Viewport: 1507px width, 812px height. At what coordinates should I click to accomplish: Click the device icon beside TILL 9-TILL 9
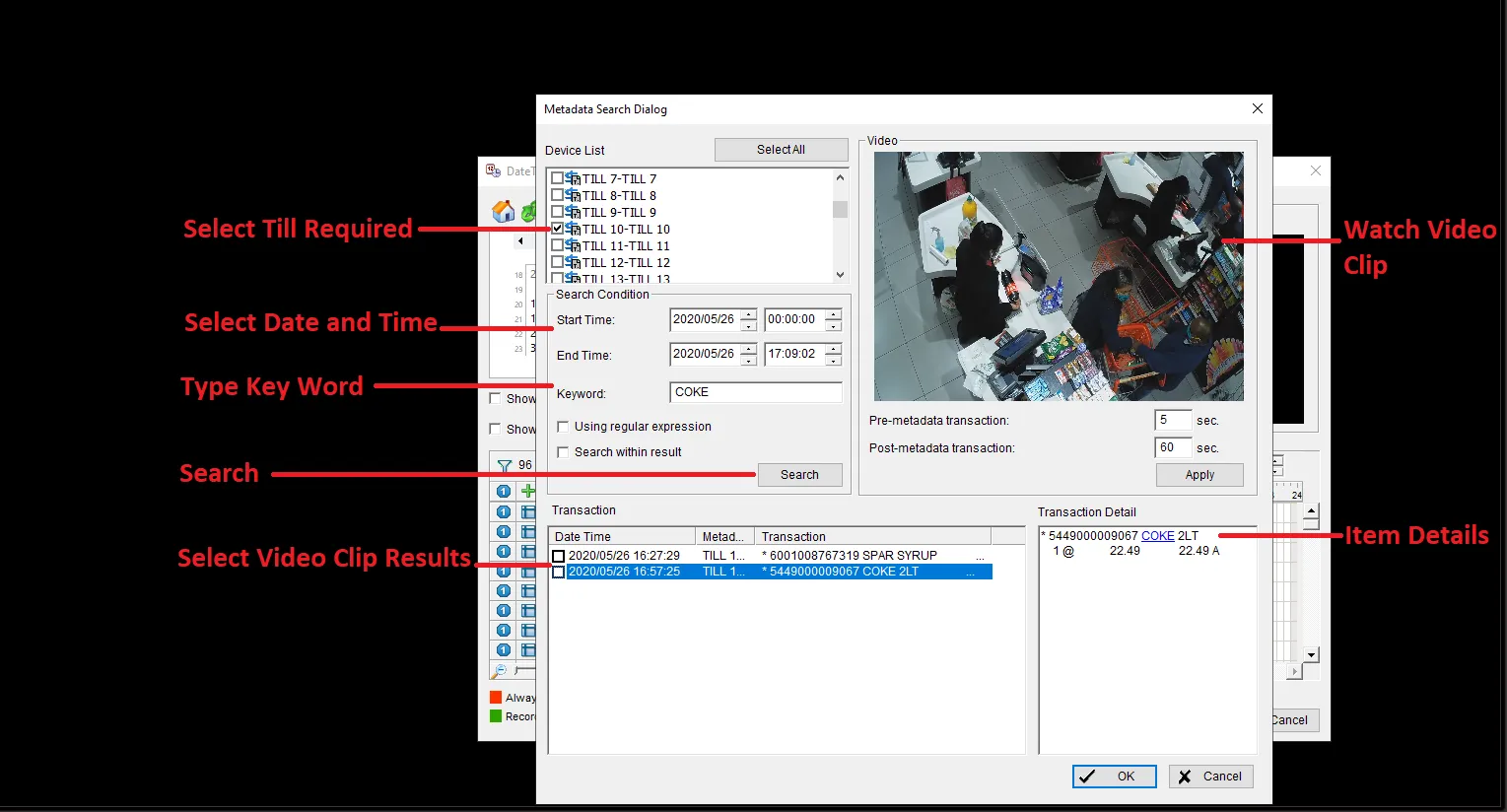[573, 212]
